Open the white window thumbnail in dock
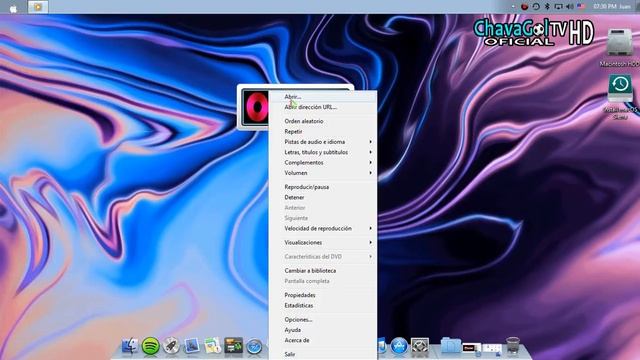Viewport: 640px width, 360px height. 492,348
